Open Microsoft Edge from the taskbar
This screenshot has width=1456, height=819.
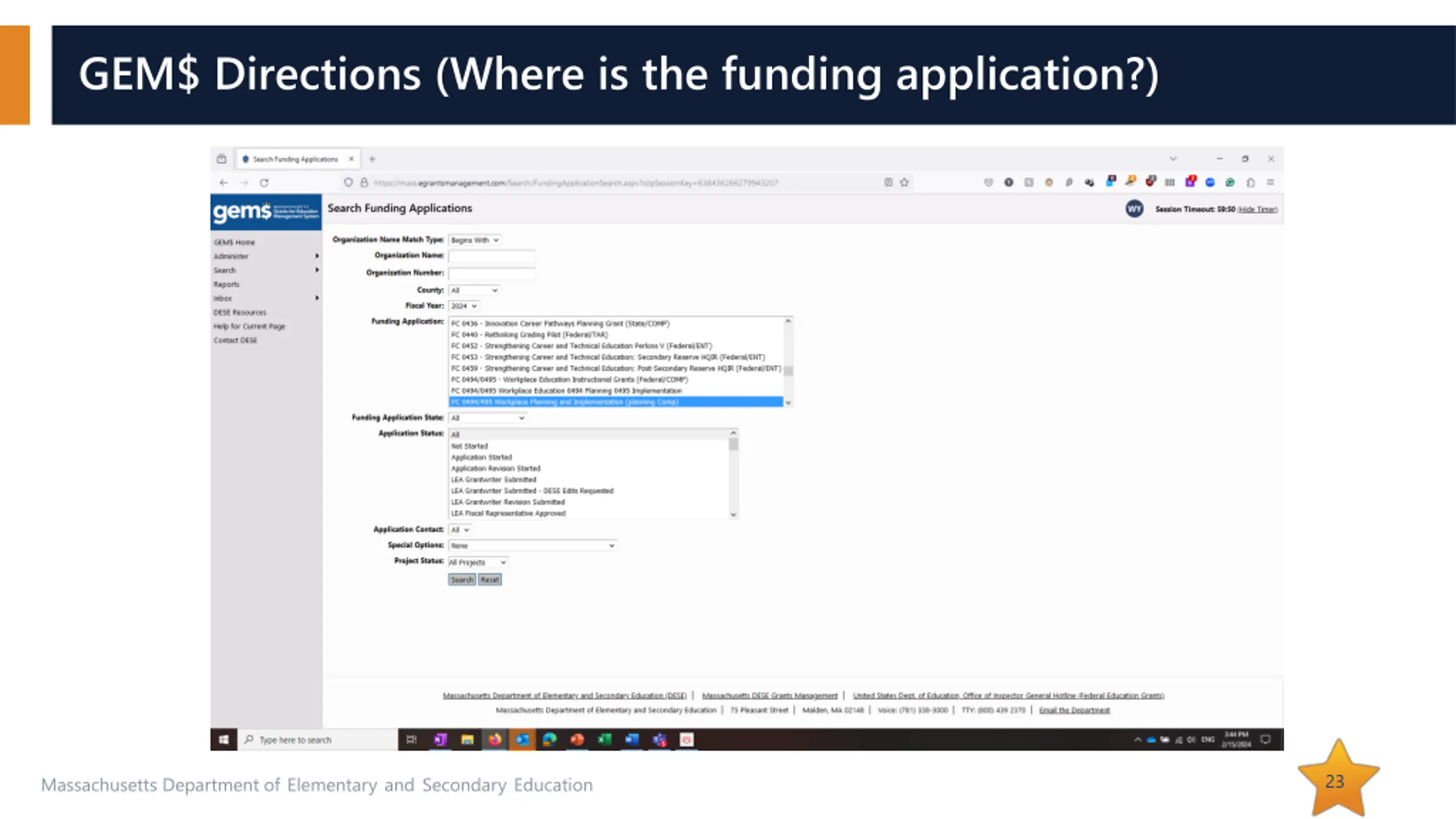(x=549, y=739)
